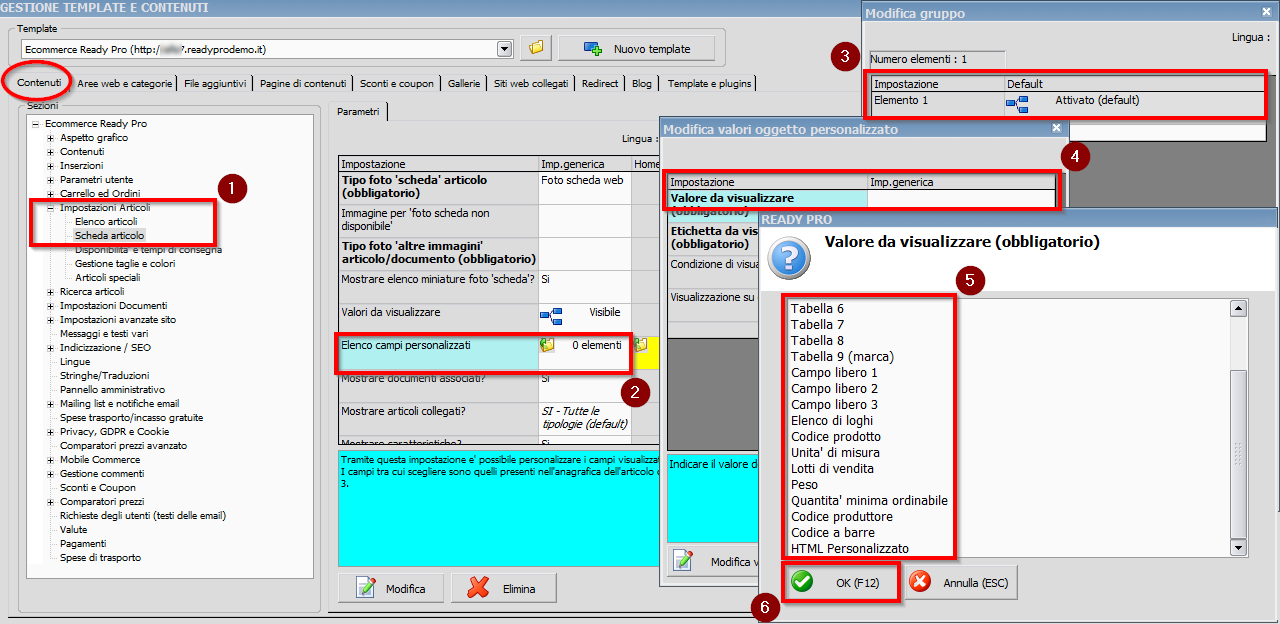Select Elenco articoli in the tree
This screenshot has height=624, width=1280.
(106, 222)
